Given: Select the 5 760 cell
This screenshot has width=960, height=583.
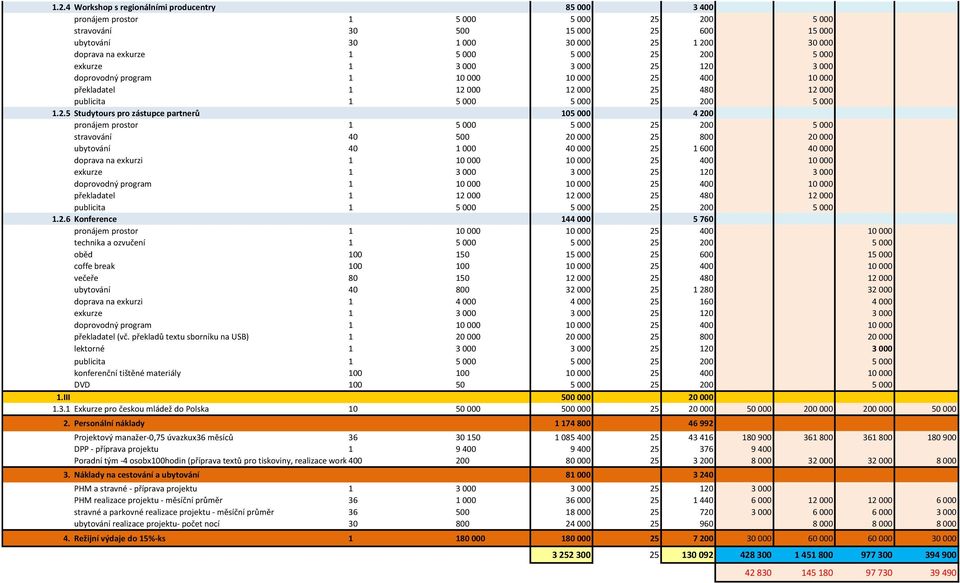Looking at the screenshot, I should click(x=701, y=219).
